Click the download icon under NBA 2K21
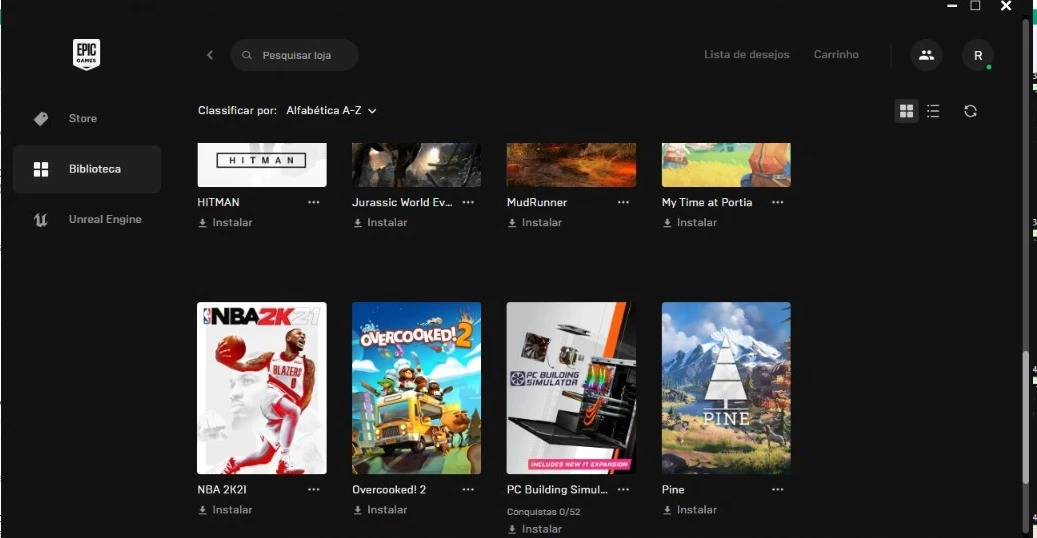 coord(202,510)
